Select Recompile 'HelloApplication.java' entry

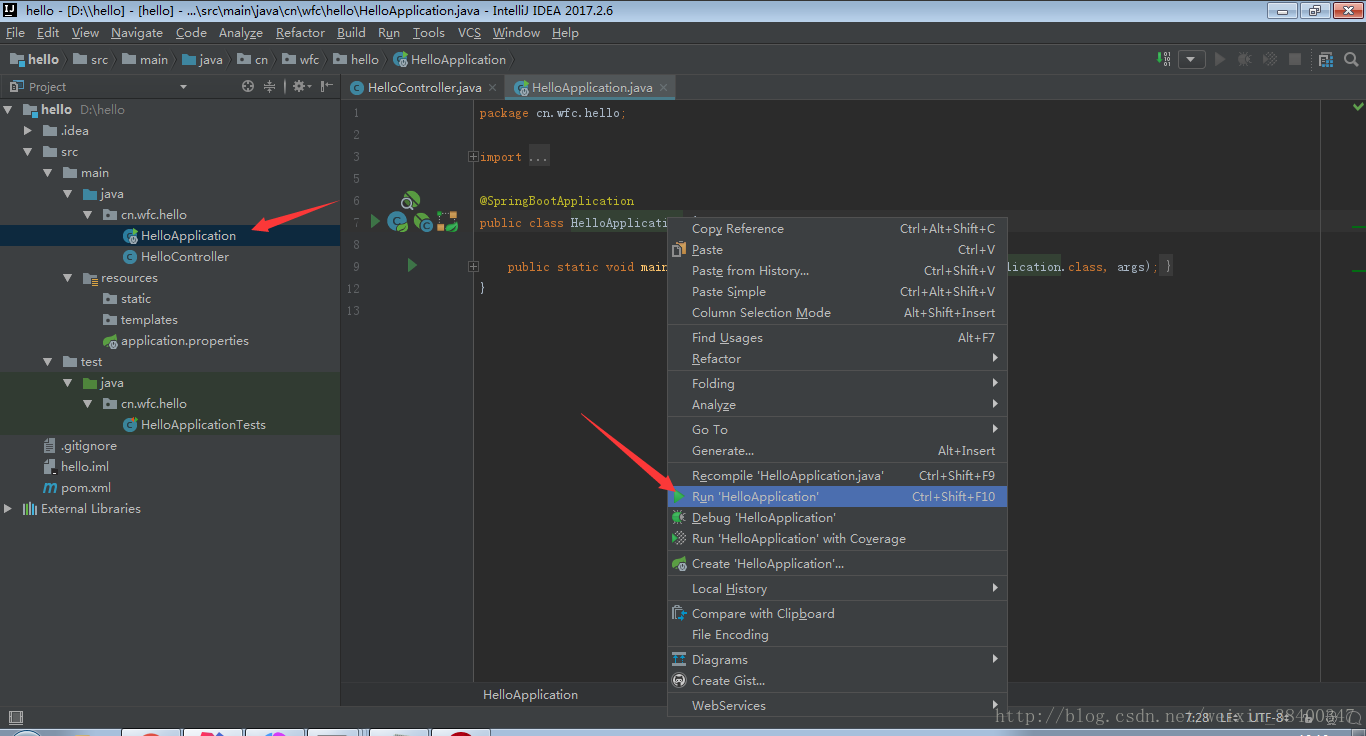point(837,476)
